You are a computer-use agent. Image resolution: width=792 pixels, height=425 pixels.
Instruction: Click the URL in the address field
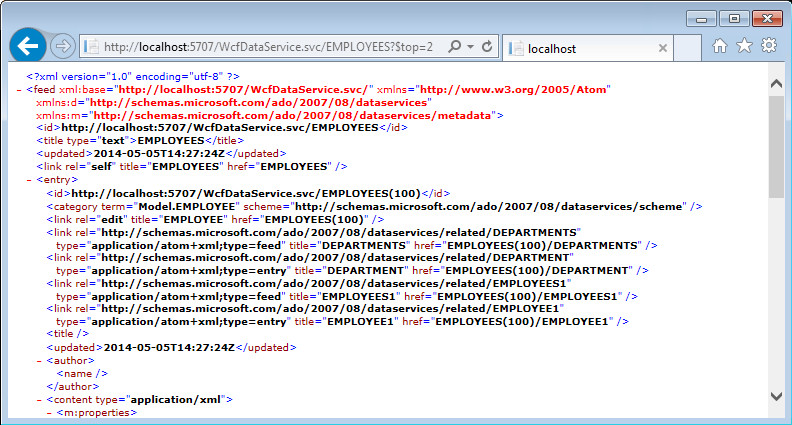(268, 47)
